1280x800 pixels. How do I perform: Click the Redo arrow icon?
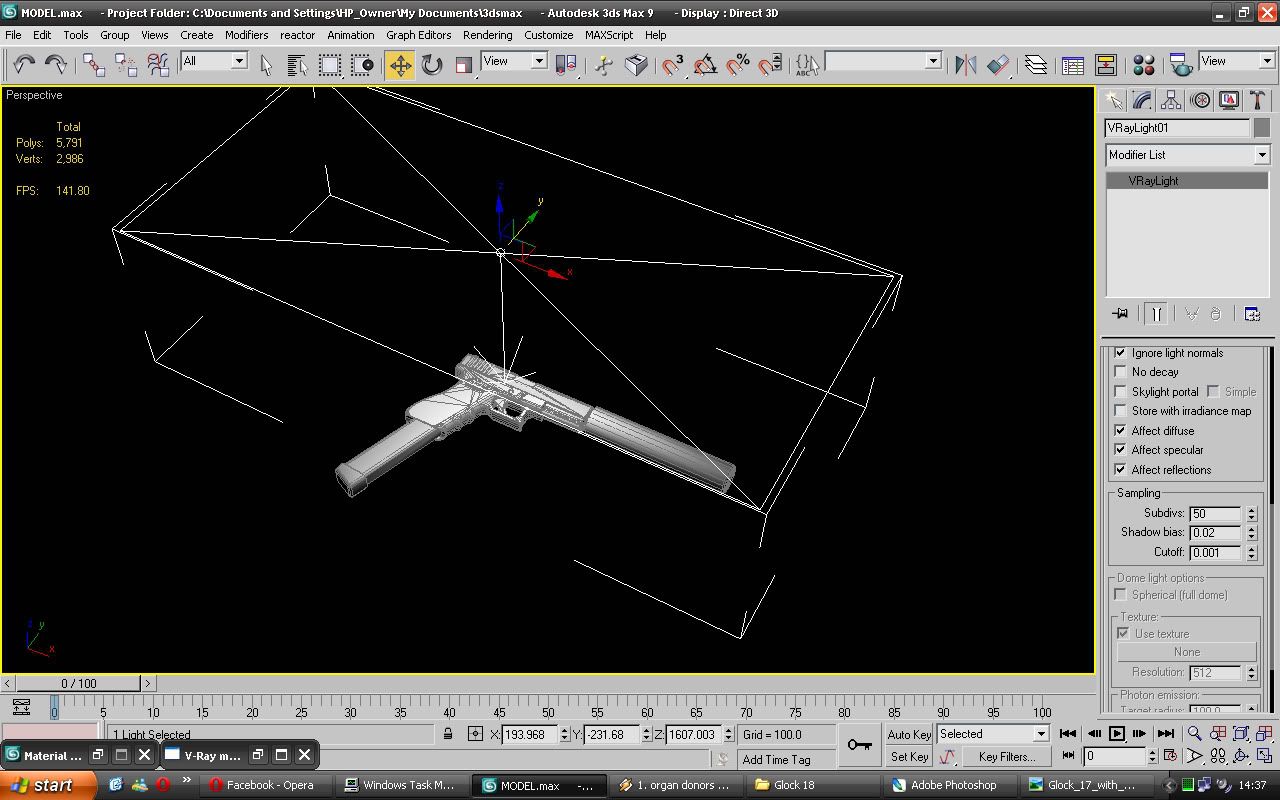click(x=56, y=65)
